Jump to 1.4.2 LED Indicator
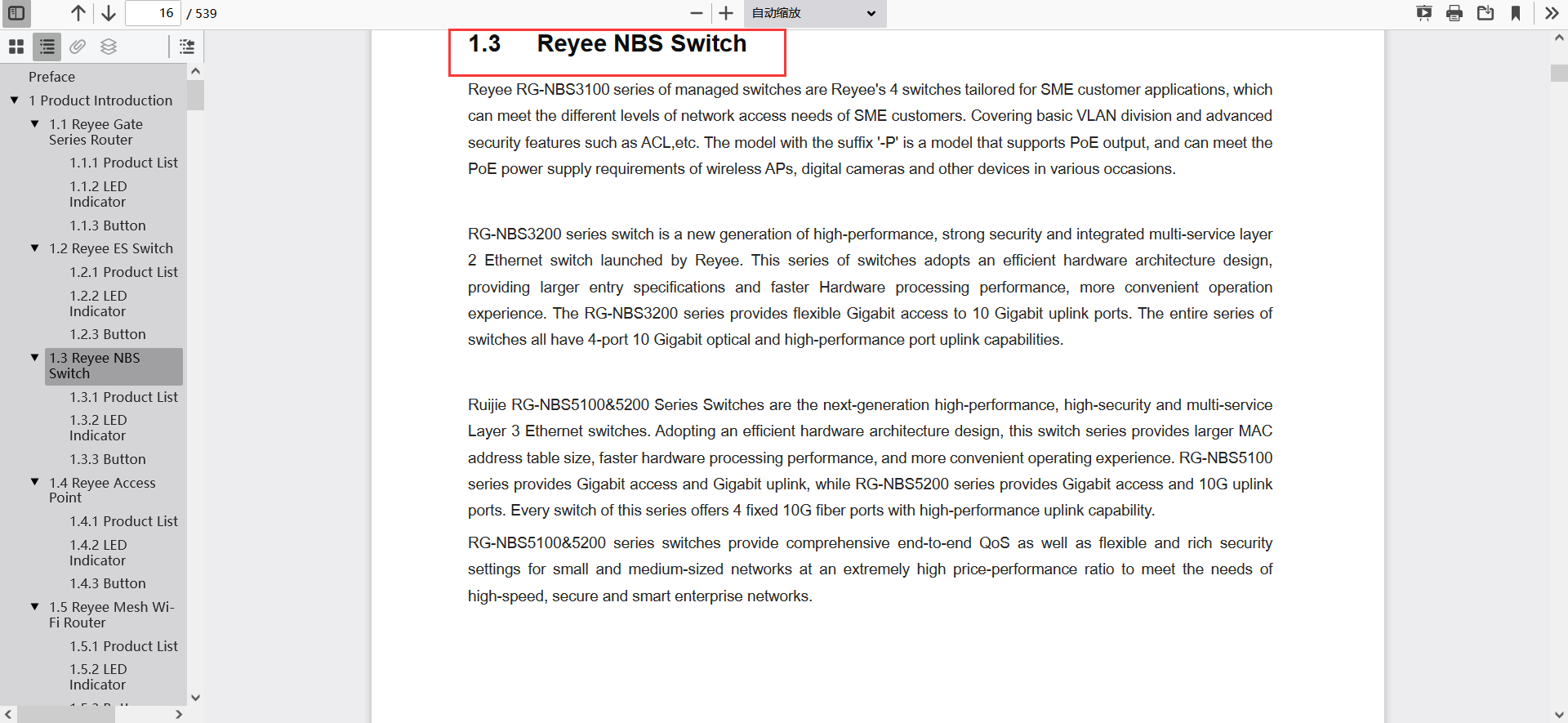 [x=99, y=553]
